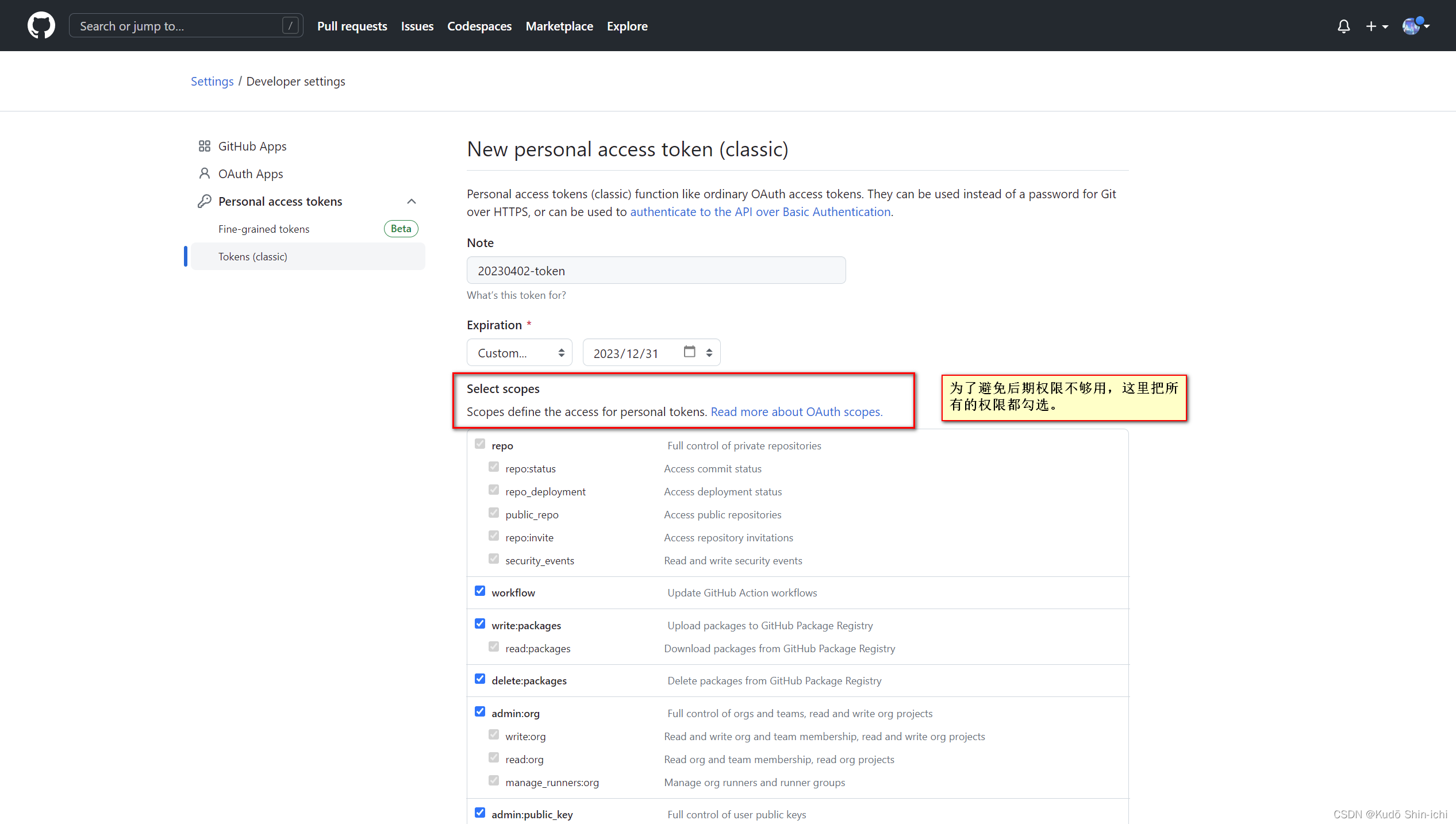Select Tokens (classic) in sidebar

[308, 256]
